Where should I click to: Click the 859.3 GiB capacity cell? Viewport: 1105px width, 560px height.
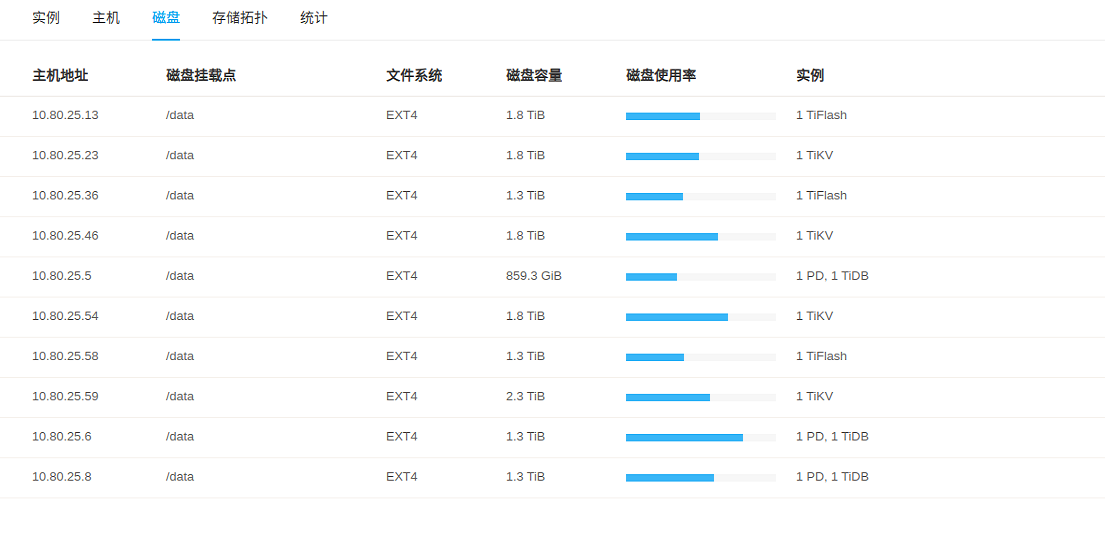534,276
